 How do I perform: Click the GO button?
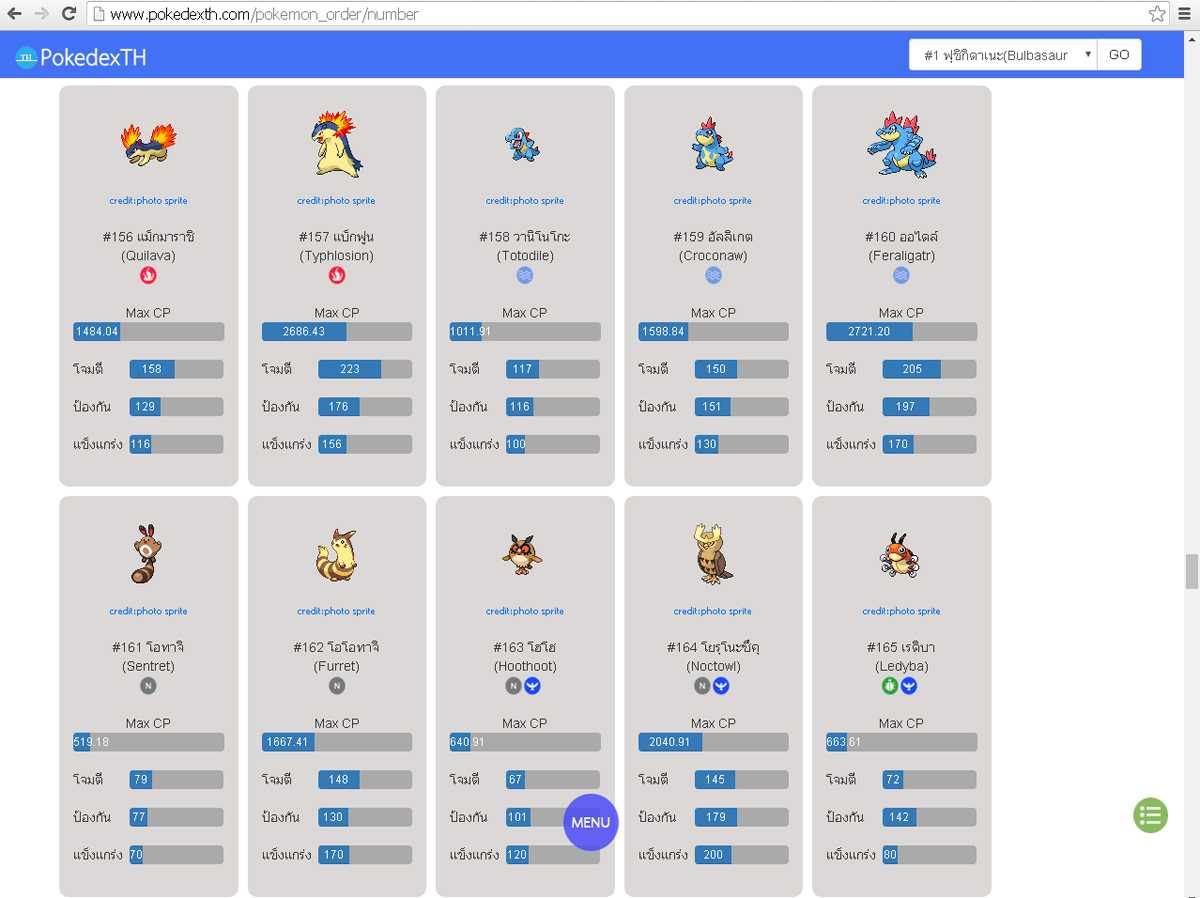[1119, 55]
